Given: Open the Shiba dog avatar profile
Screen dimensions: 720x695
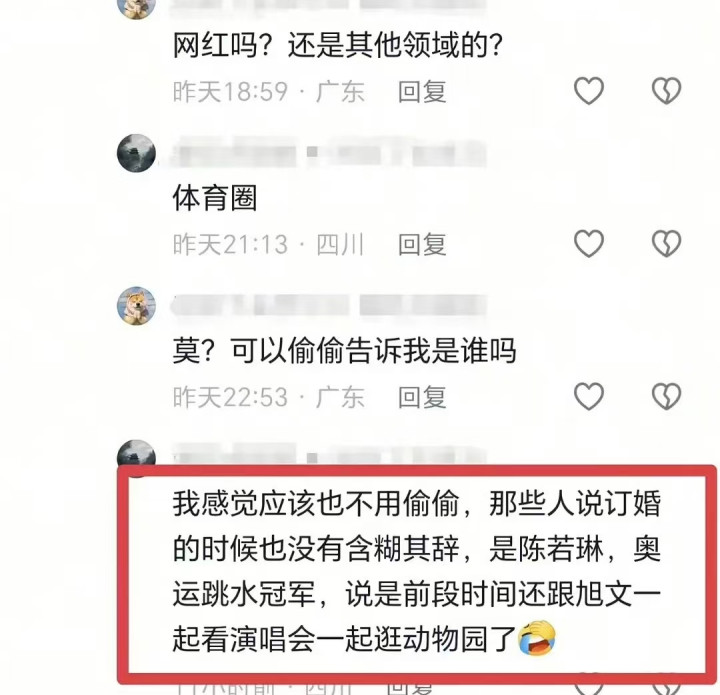Looking at the screenshot, I should coord(136,306).
